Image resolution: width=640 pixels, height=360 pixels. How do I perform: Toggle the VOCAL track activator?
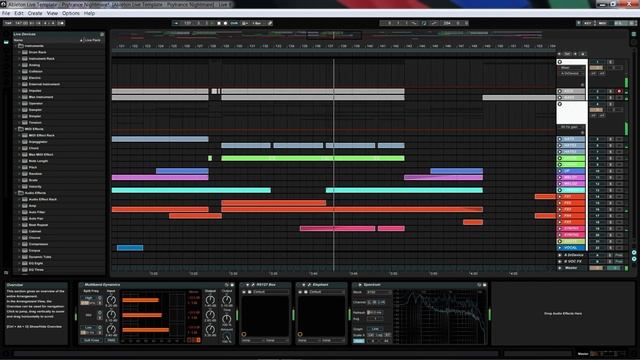click(597, 248)
